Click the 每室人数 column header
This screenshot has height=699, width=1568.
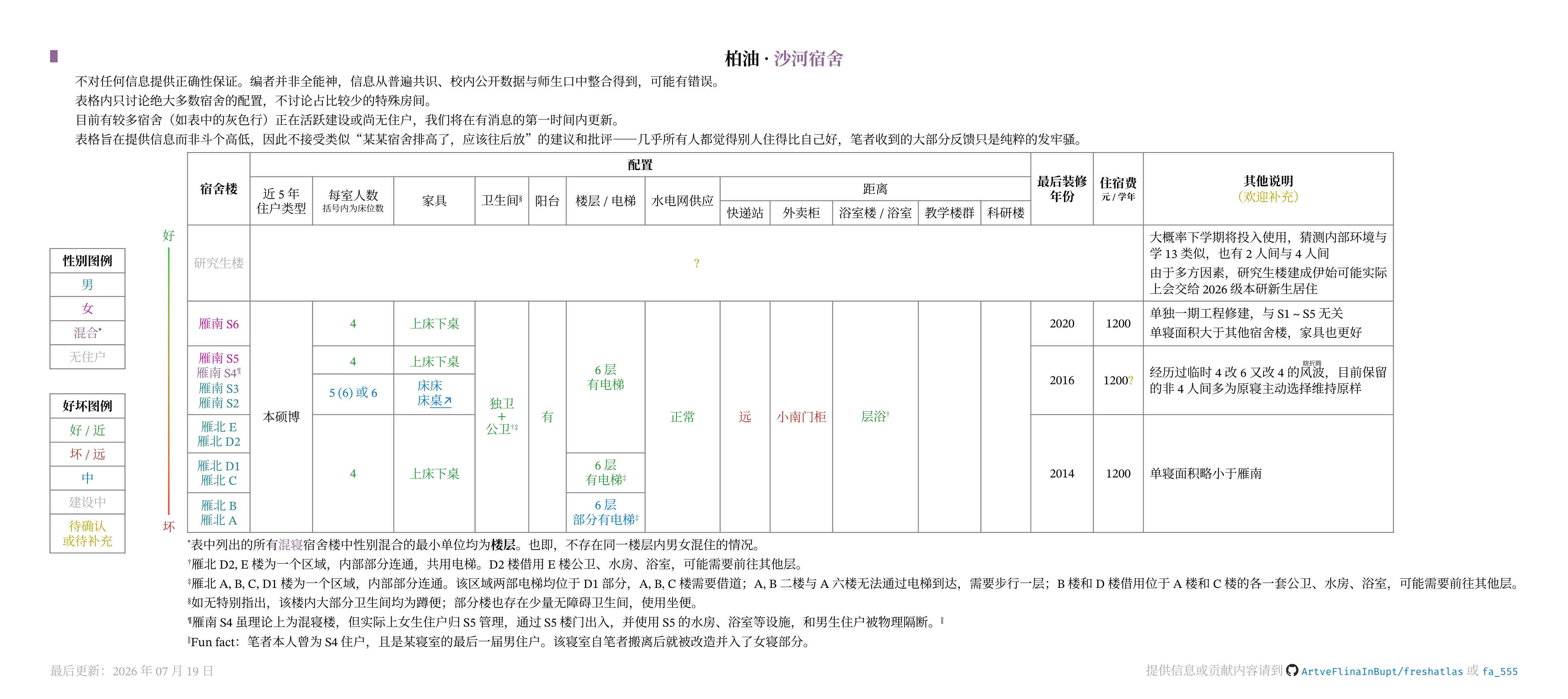(x=353, y=200)
